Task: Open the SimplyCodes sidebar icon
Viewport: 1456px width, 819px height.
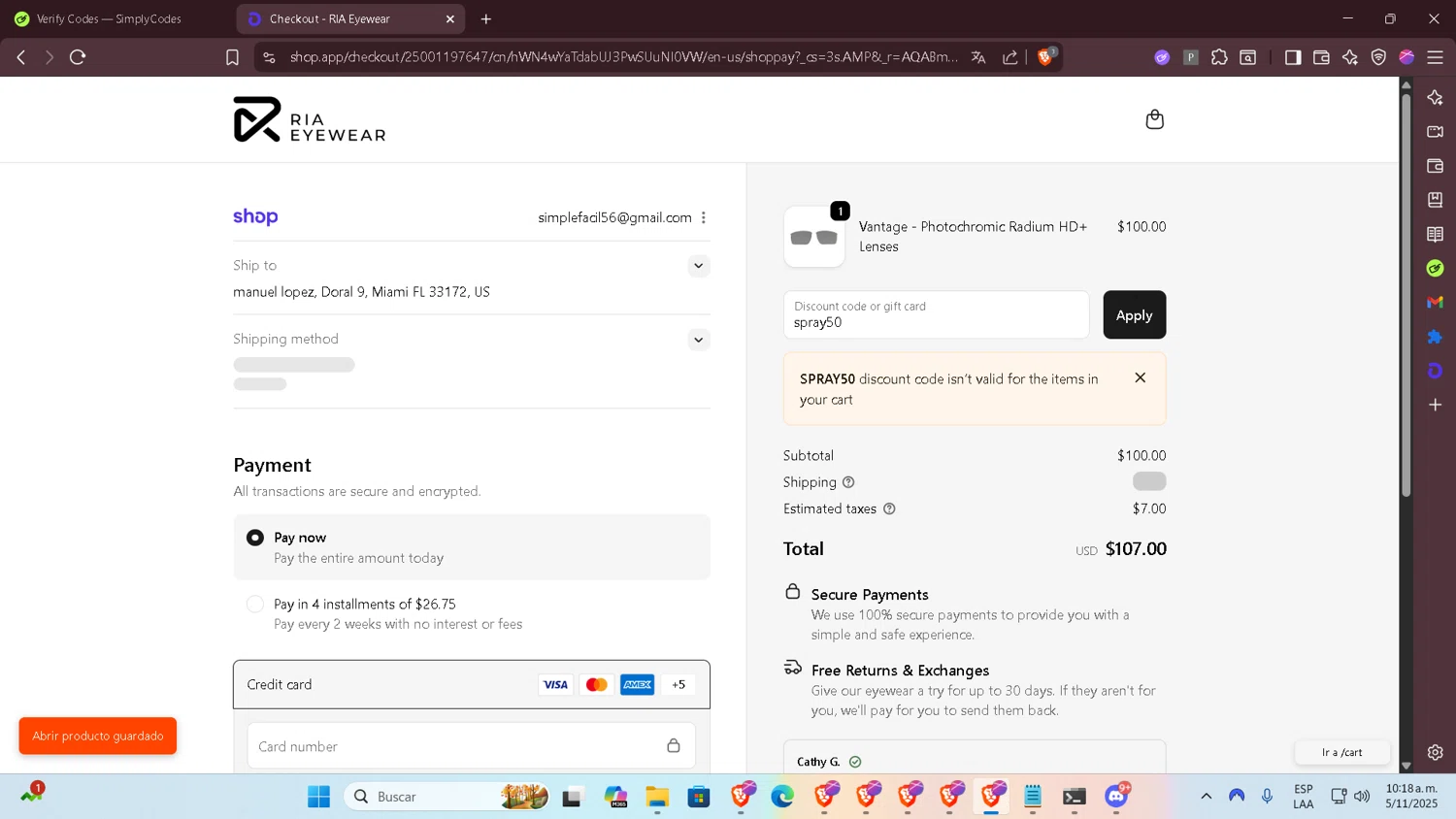Action: click(1435, 268)
